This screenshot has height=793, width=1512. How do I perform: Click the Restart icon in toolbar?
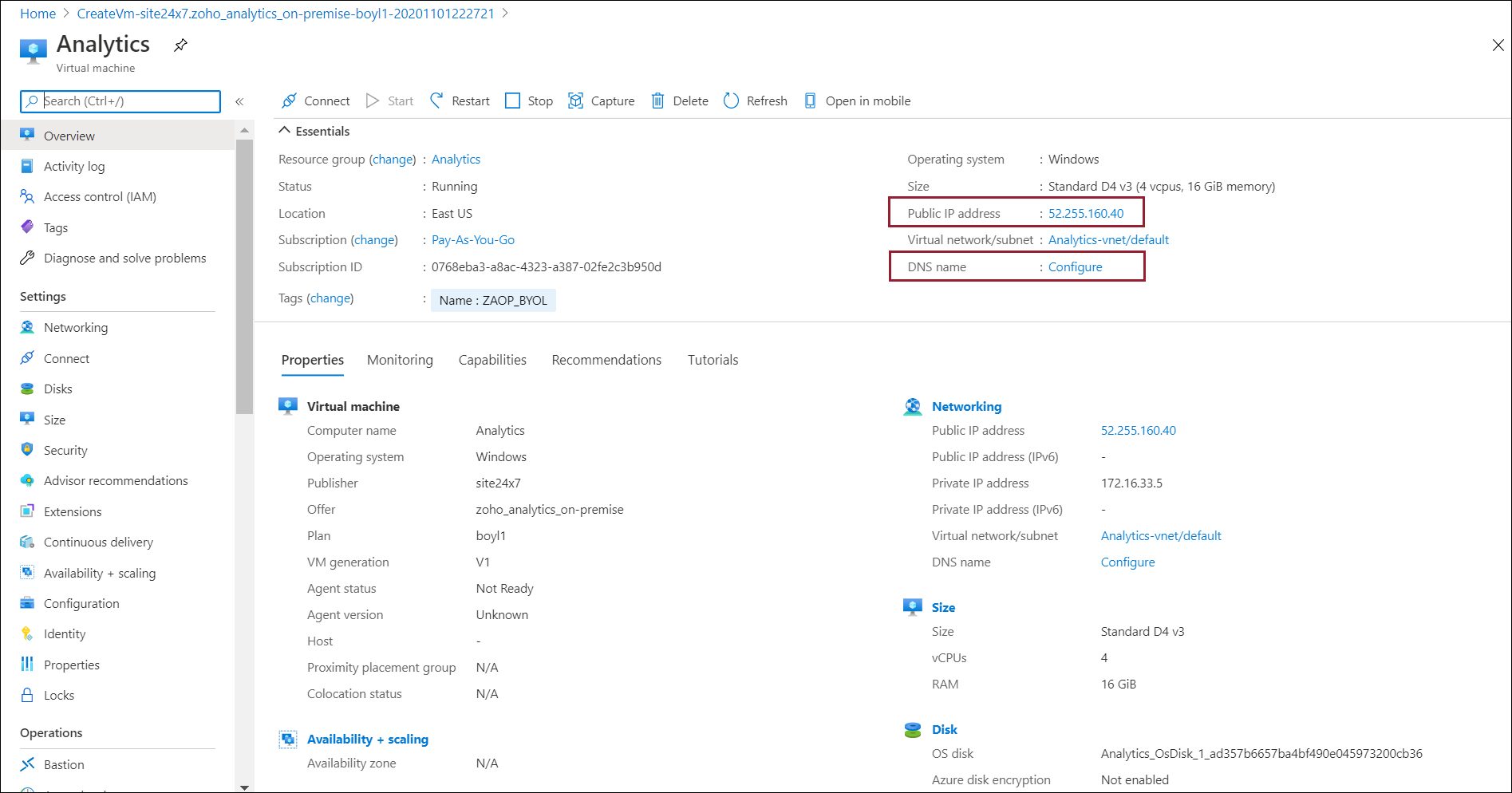[x=436, y=101]
